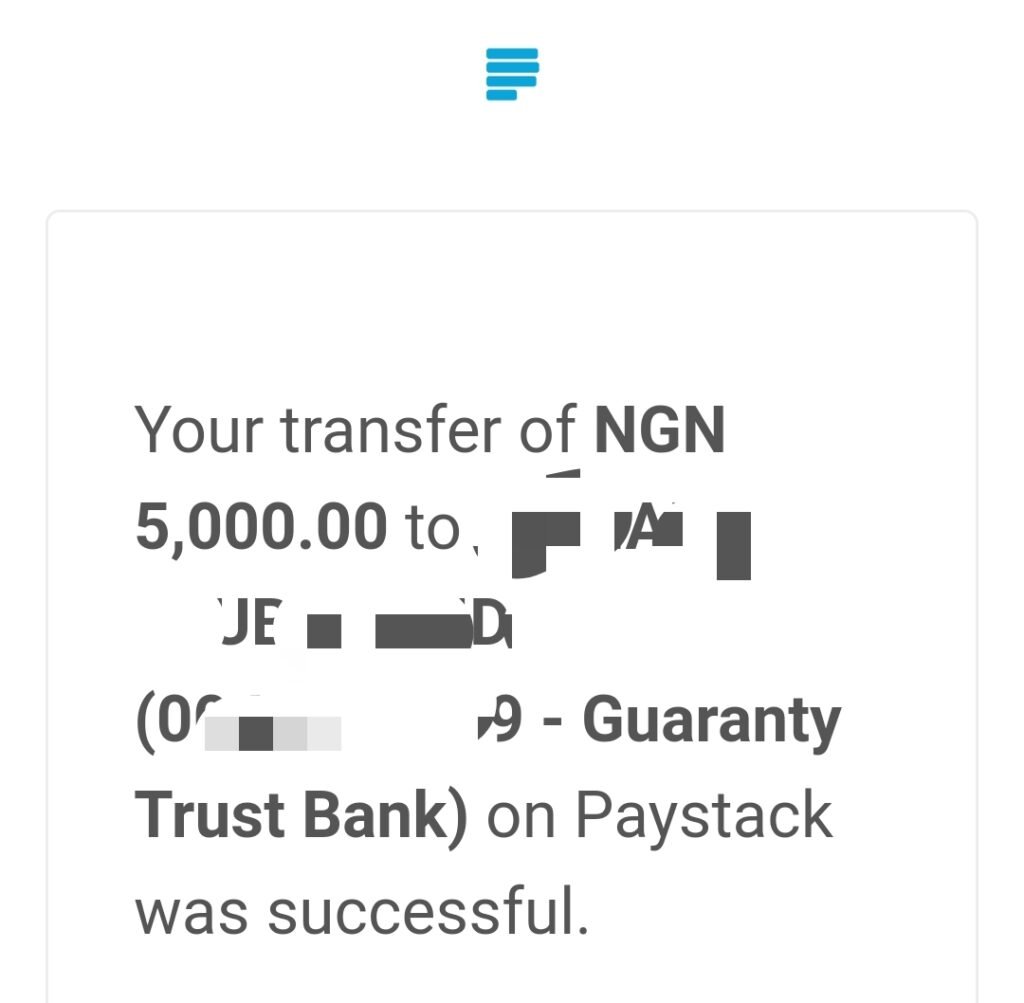Click the partially visible letter A in the recipient name

[x=648, y=524]
